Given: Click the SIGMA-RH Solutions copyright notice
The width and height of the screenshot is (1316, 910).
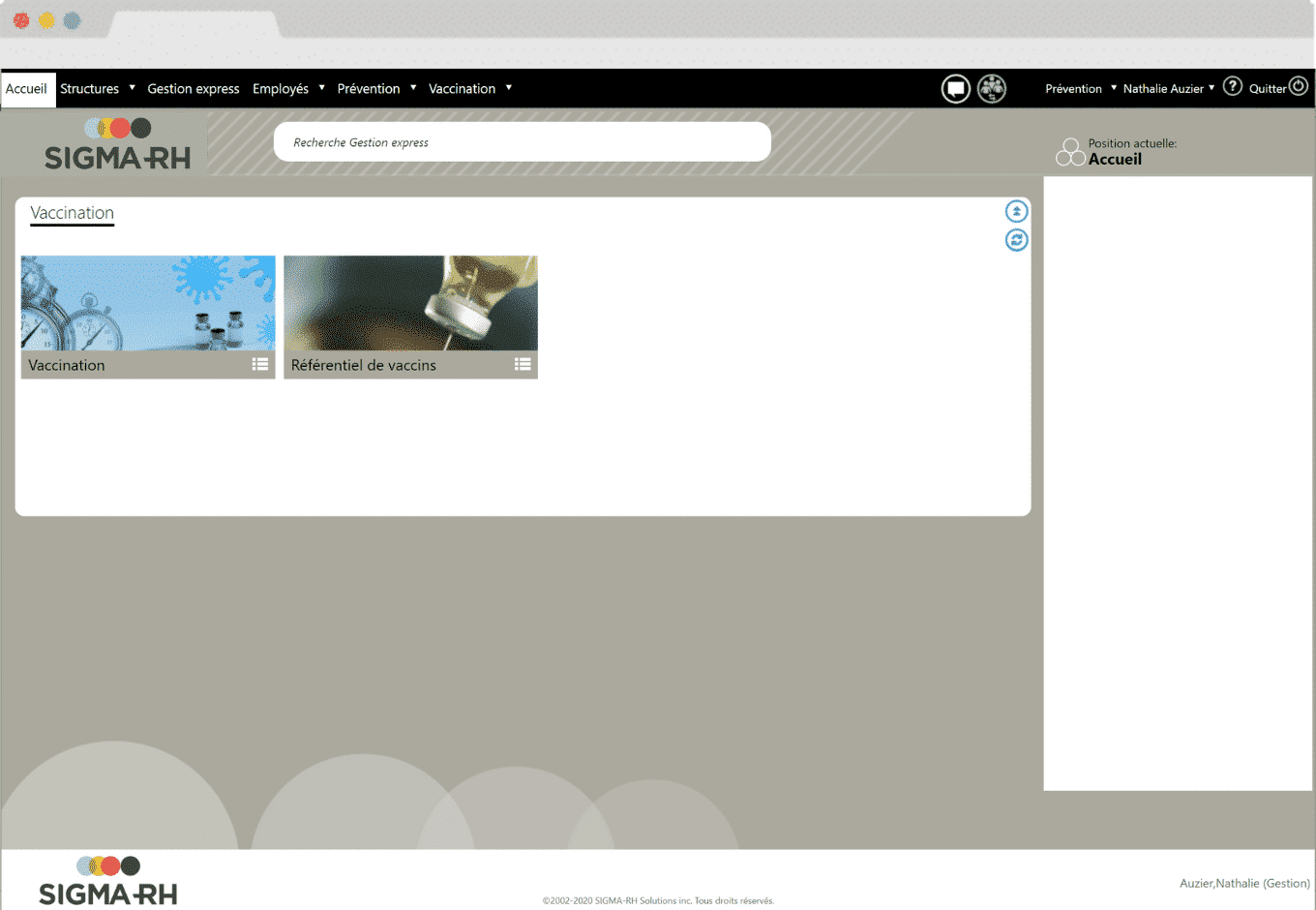Looking at the screenshot, I should click(658, 900).
